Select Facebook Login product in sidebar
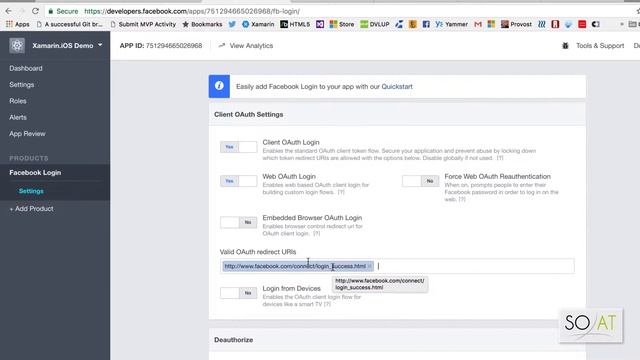The width and height of the screenshot is (640, 360). click(35, 173)
